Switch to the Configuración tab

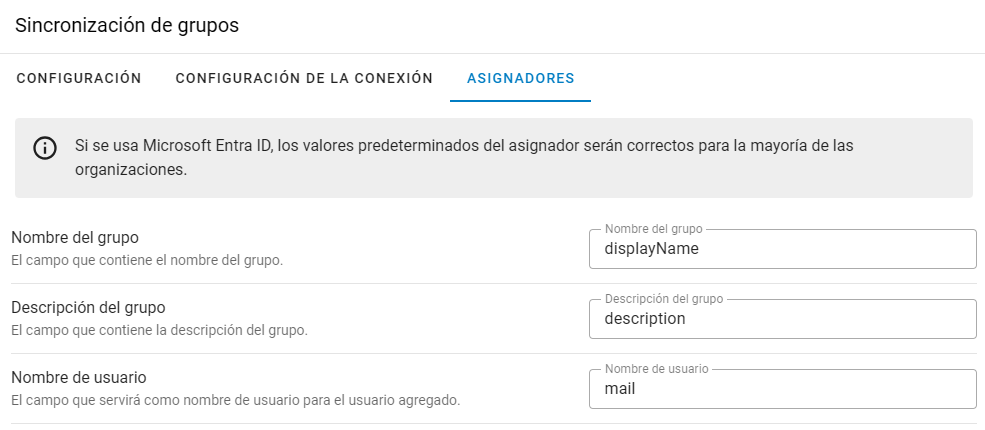79,78
